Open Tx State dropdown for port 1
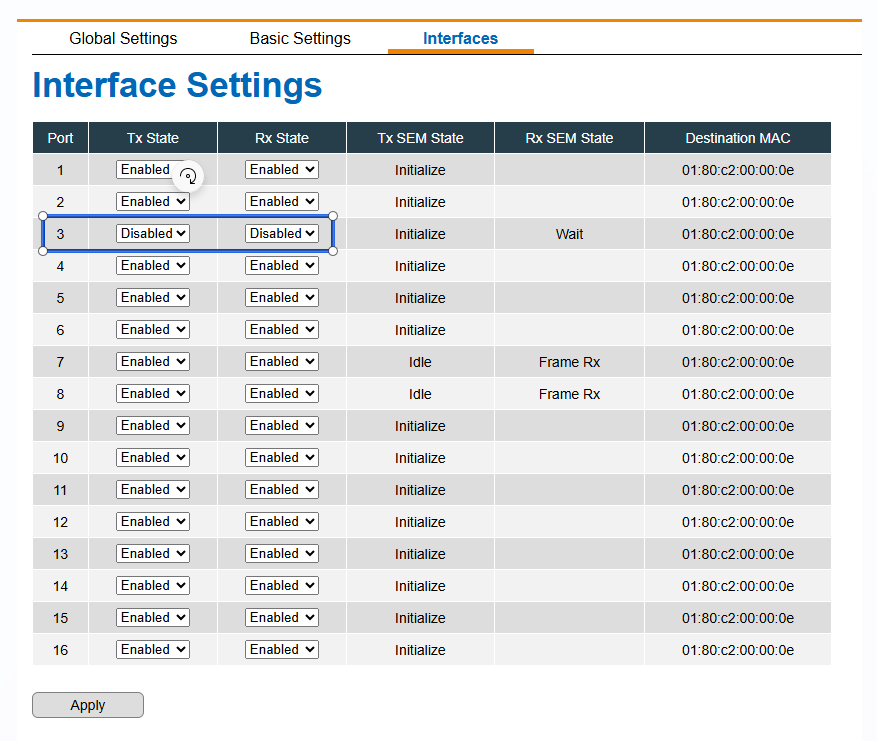Screen dimensions: 877x741 [x=153, y=169]
